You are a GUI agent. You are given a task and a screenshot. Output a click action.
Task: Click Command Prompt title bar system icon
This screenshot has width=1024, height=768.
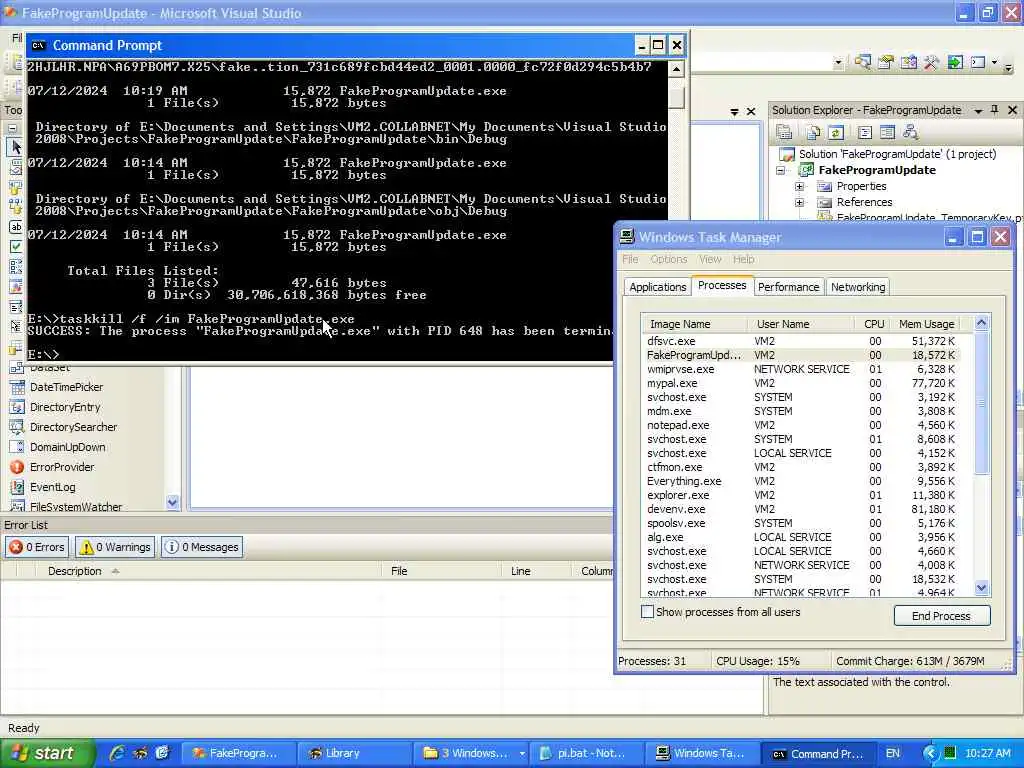(39, 45)
